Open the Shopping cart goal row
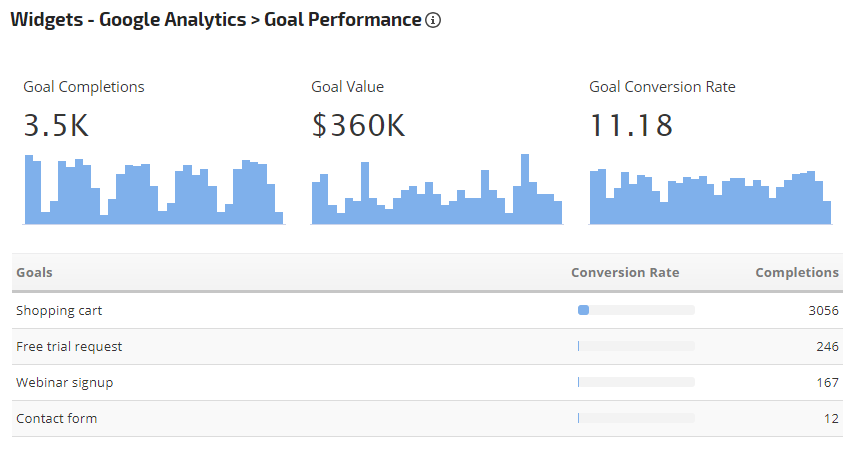Screen dimensions: 856x450 tap(59, 311)
